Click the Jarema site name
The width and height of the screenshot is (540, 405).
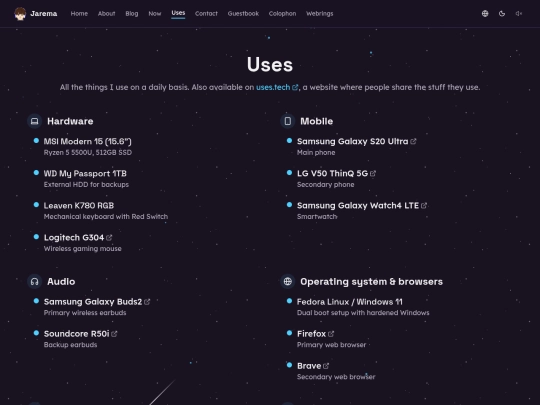tap(44, 14)
